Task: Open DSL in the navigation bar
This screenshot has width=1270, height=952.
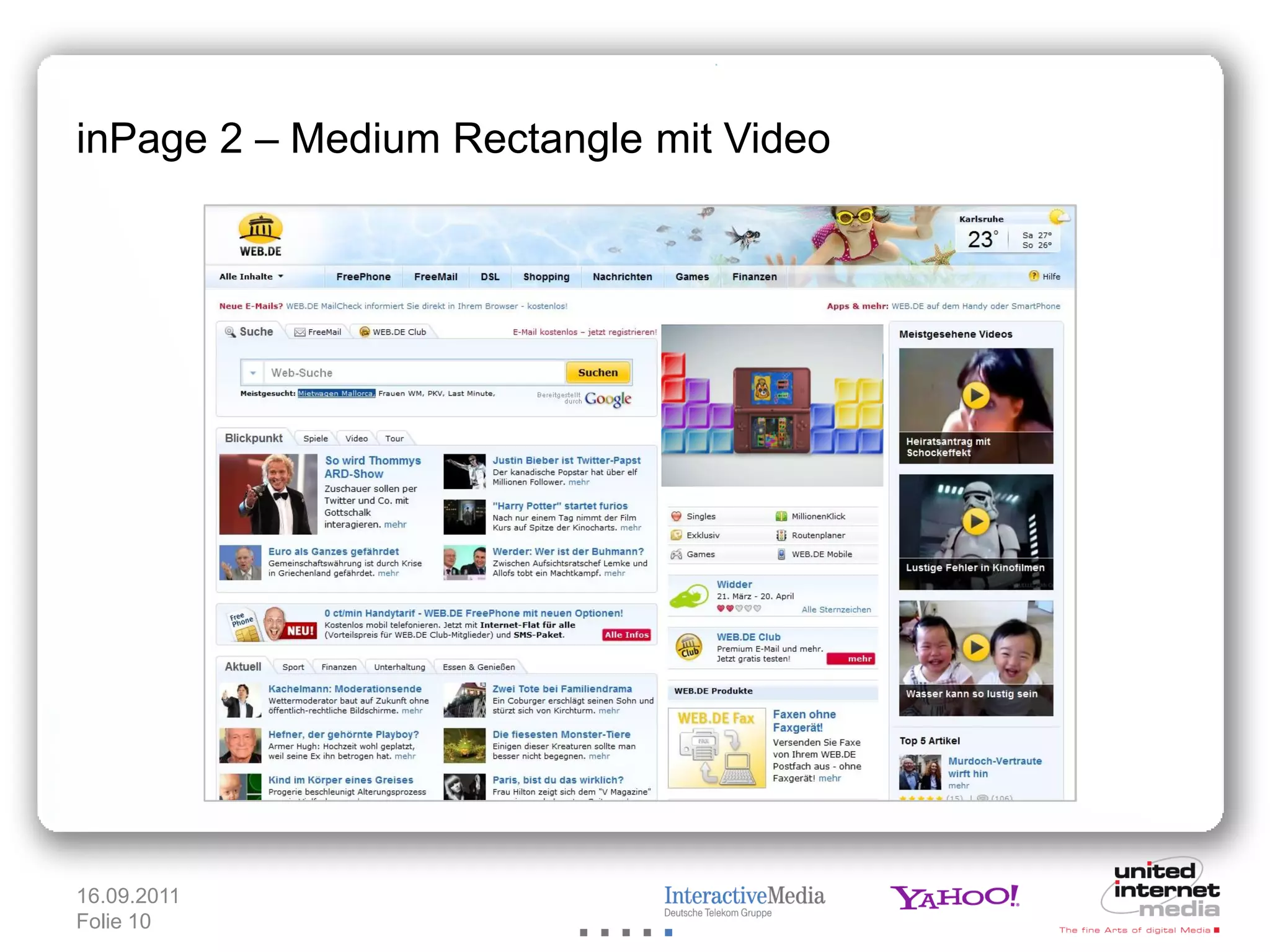Action: tap(490, 276)
